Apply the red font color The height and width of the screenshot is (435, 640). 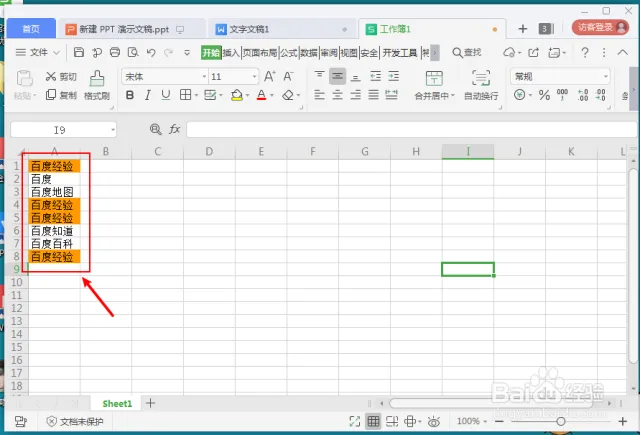pos(262,95)
